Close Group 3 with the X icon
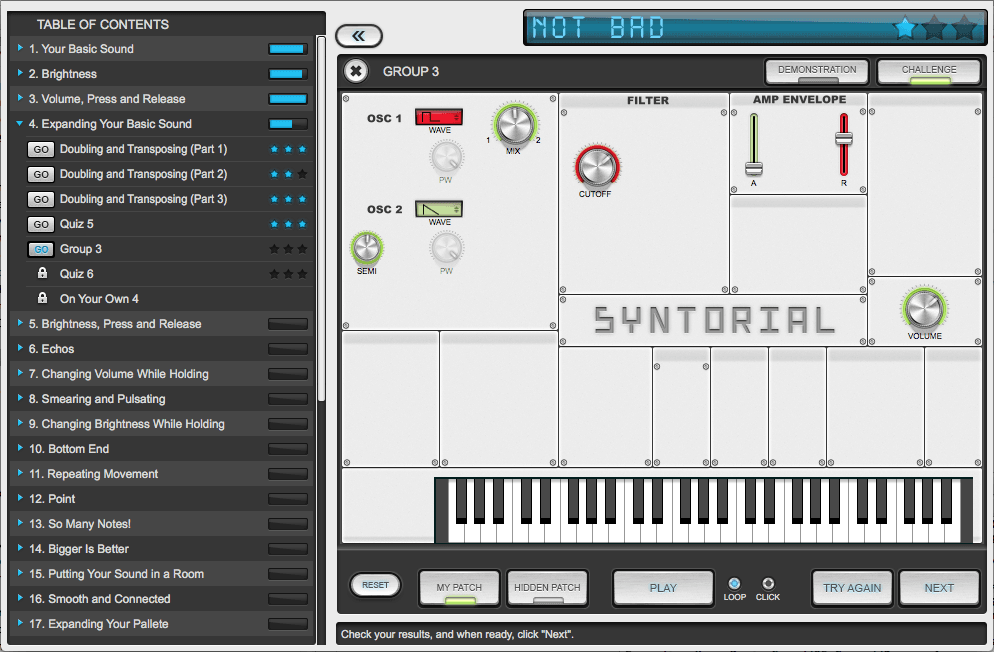Image resolution: width=994 pixels, height=652 pixels. [x=356, y=71]
